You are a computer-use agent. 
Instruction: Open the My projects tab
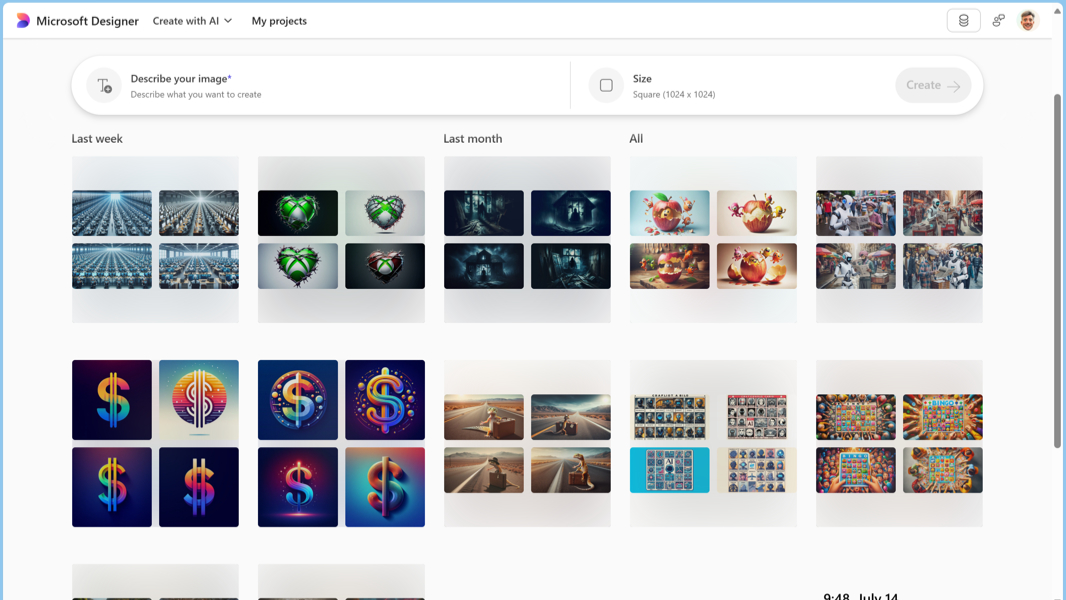pos(279,21)
